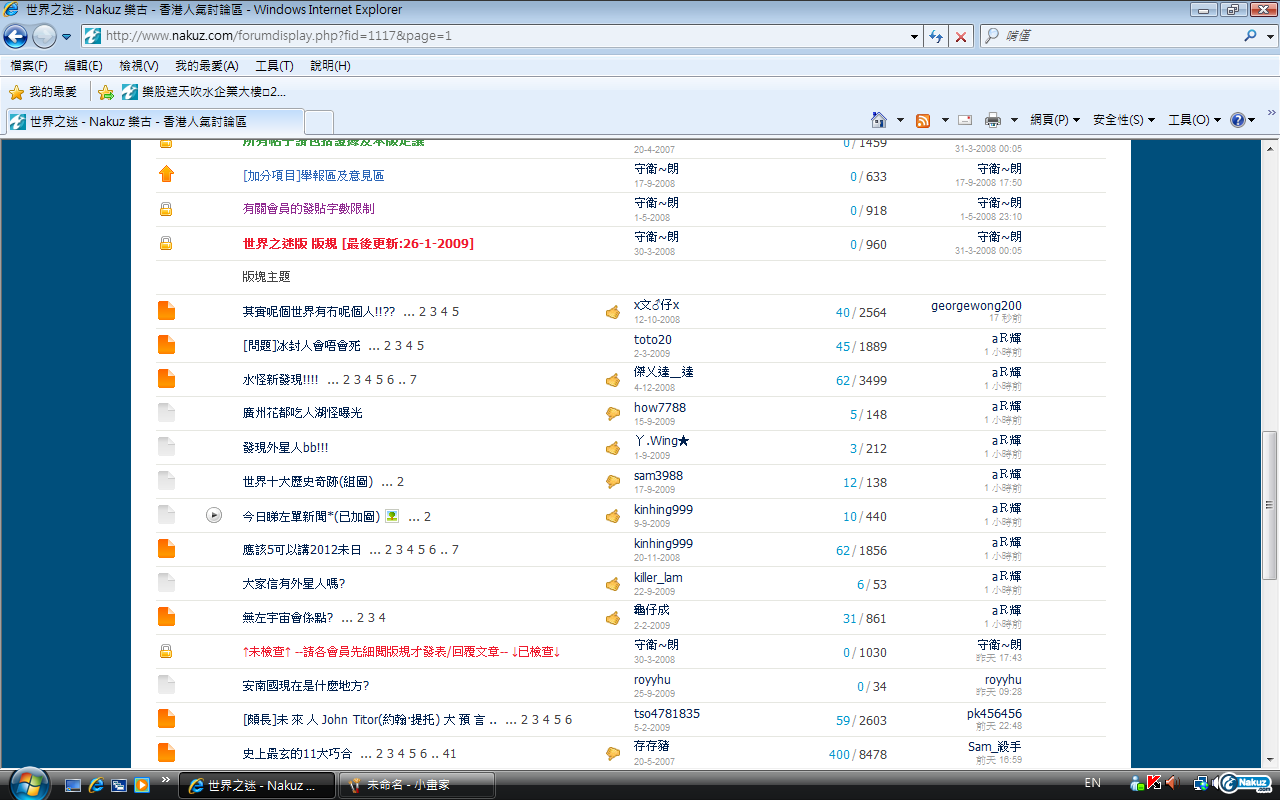1280x800 pixels.
Task: Go to page 7 of 應該5可以講2012末日
Action: point(455,550)
